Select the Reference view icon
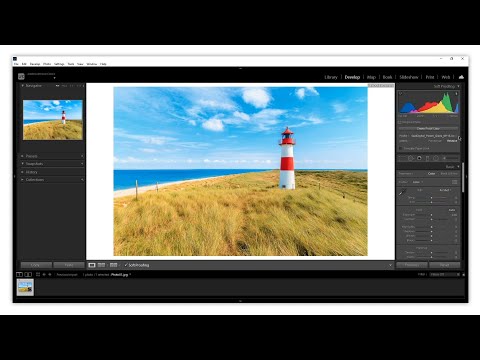 [x=101, y=265]
